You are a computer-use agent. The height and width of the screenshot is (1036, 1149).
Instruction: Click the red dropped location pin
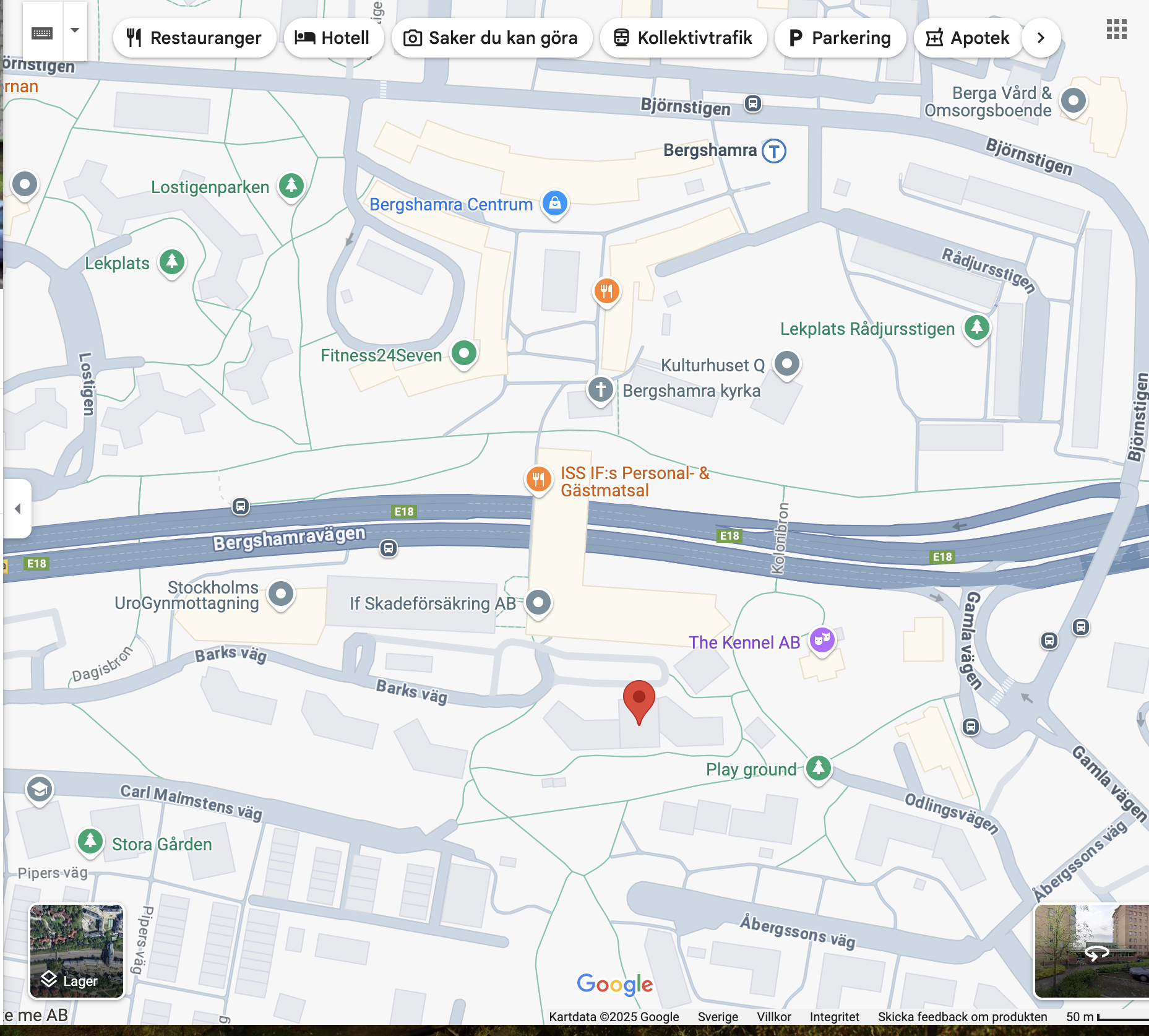coord(639,699)
